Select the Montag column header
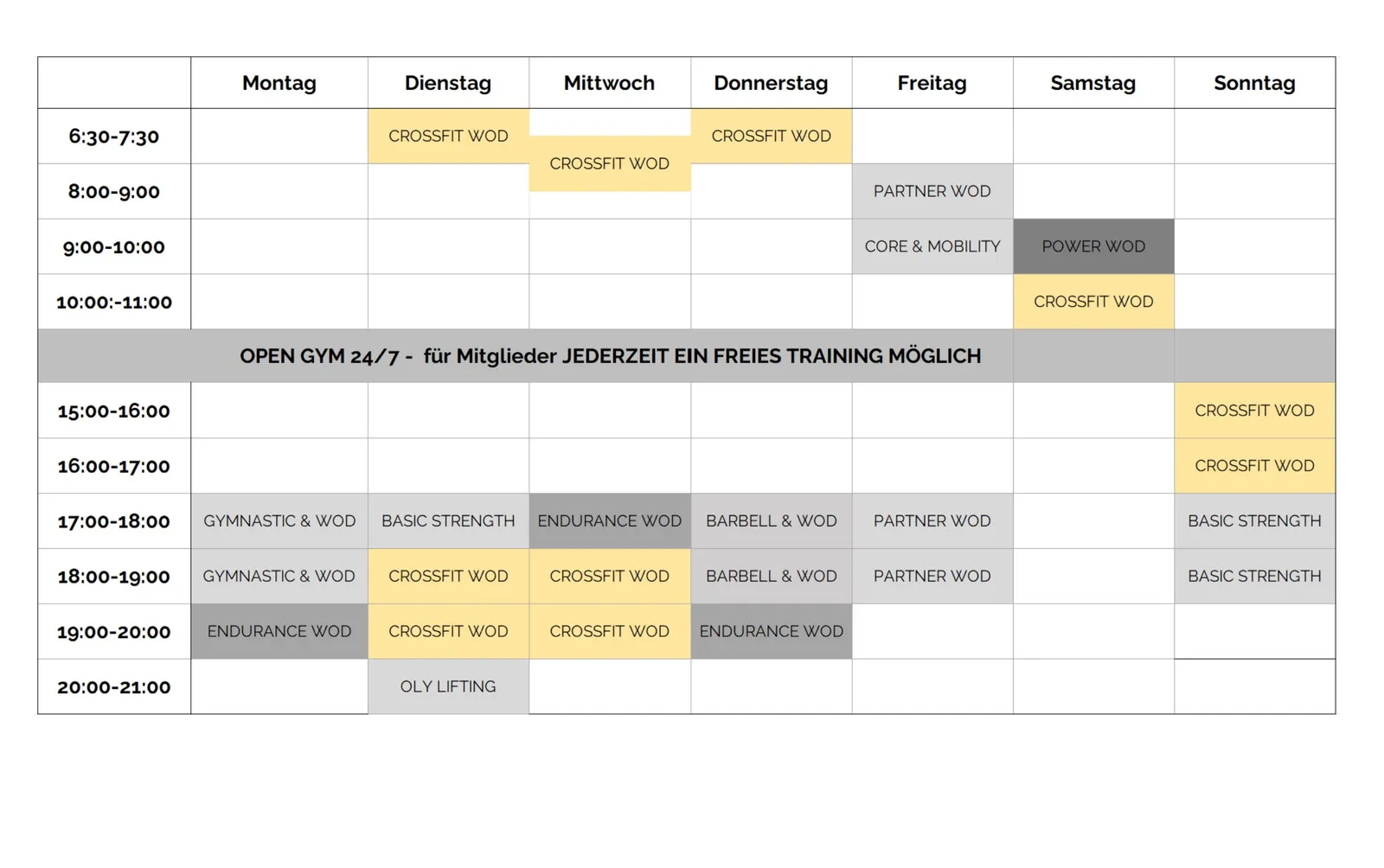The width and height of the screenshot is (1384, 868). 279,83
